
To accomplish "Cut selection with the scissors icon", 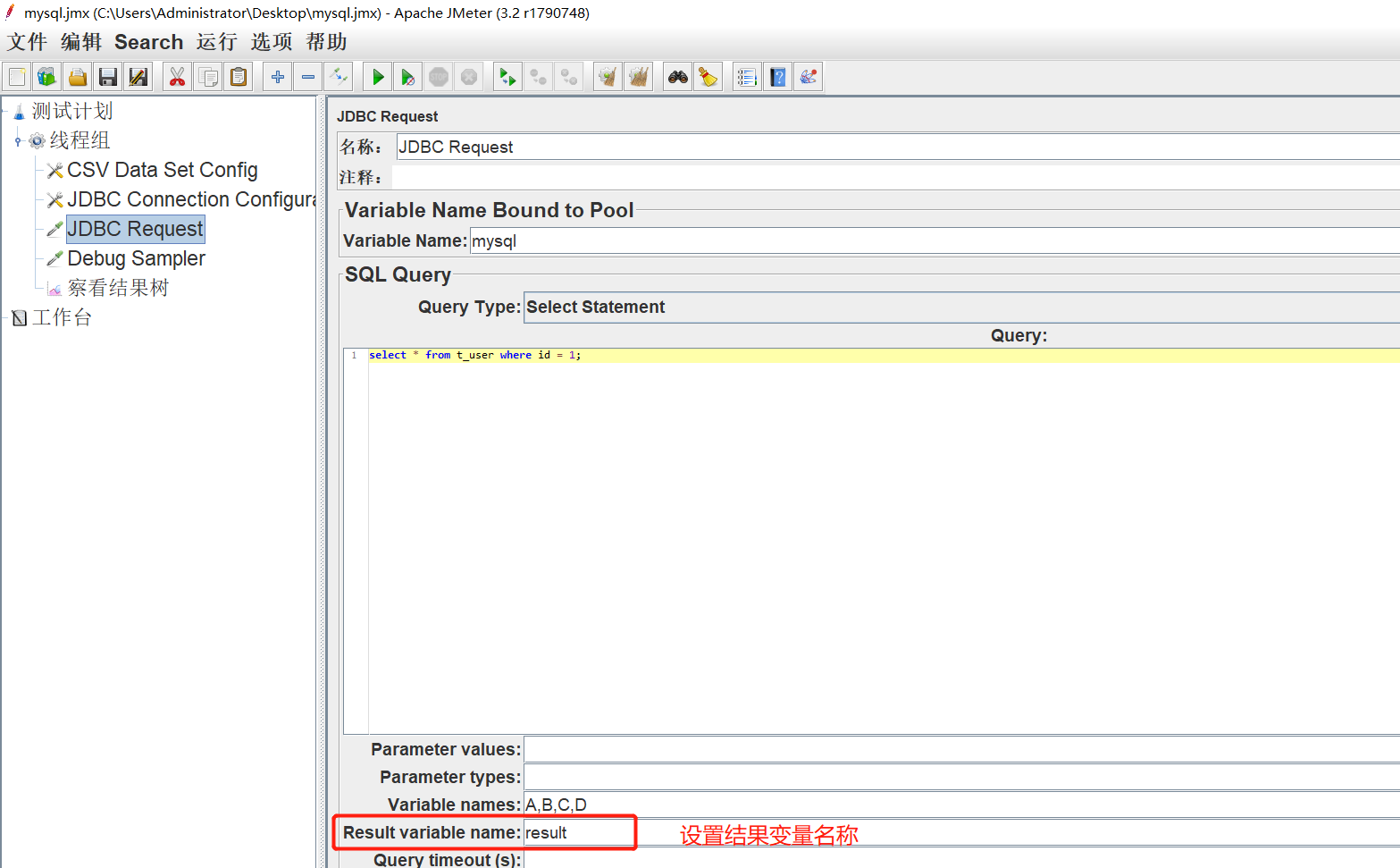I will [x=177, y=77].
